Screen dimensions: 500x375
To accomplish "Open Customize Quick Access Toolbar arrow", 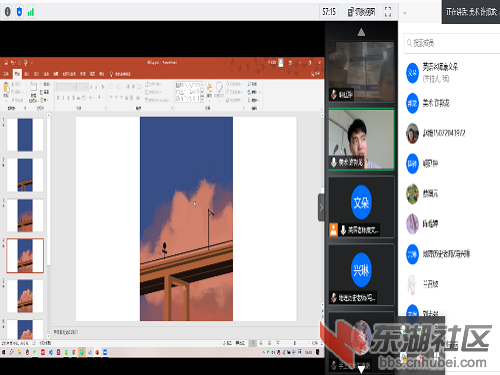I will 32,63.
